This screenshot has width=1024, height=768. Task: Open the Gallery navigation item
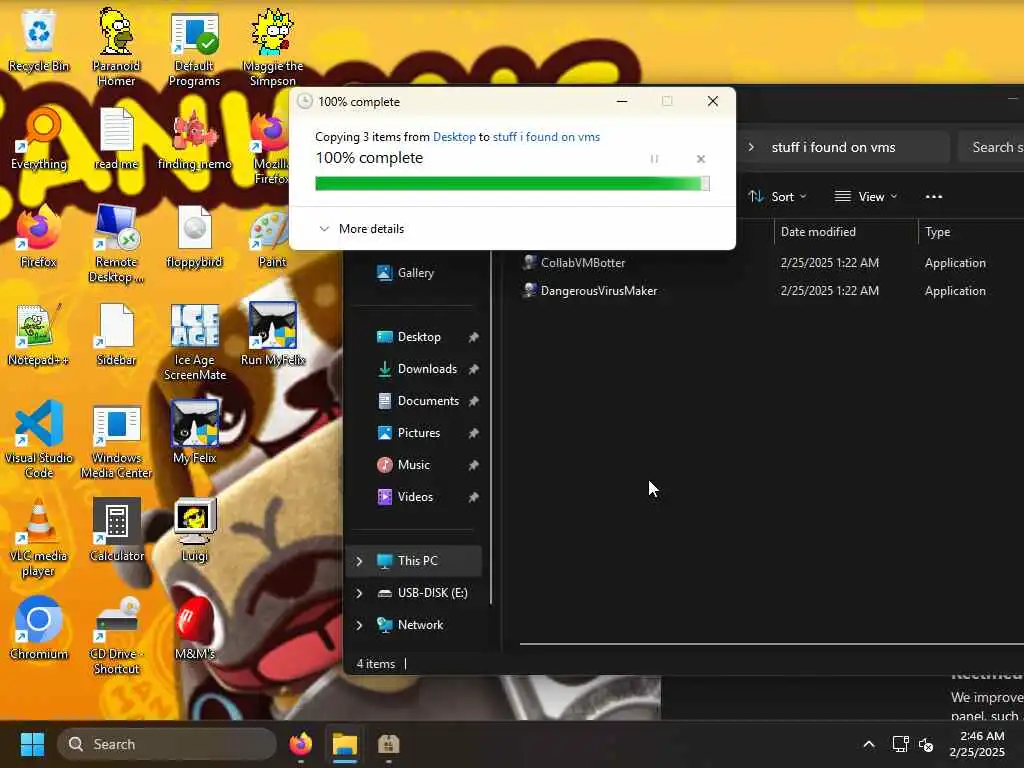[415, 273]
